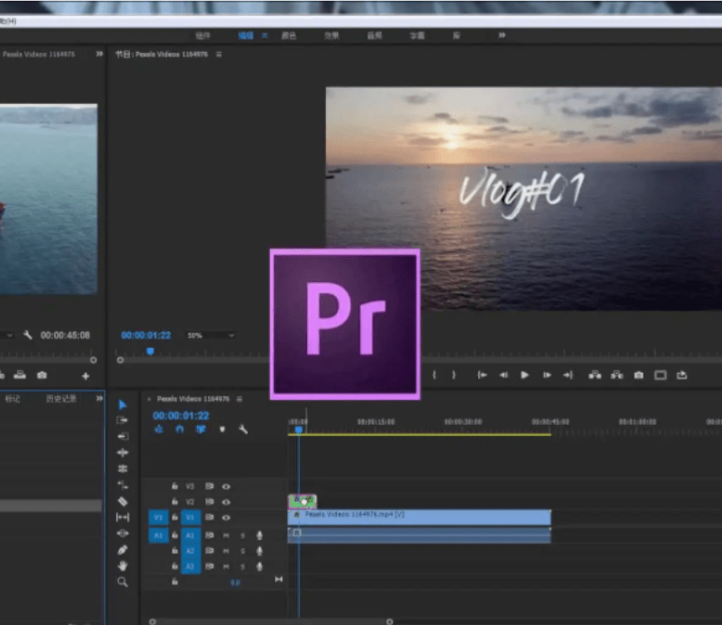
Task: Switch to the Audio workspace tab
Action: click(374, 35)
